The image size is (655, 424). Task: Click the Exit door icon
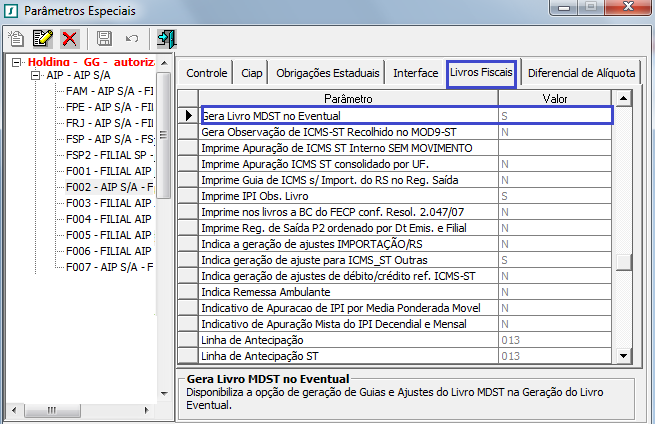click(166, 39)
